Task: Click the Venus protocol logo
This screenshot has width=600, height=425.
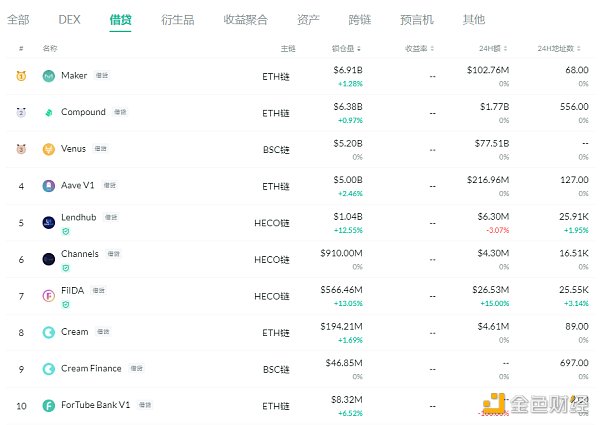Action: [49, 149]
